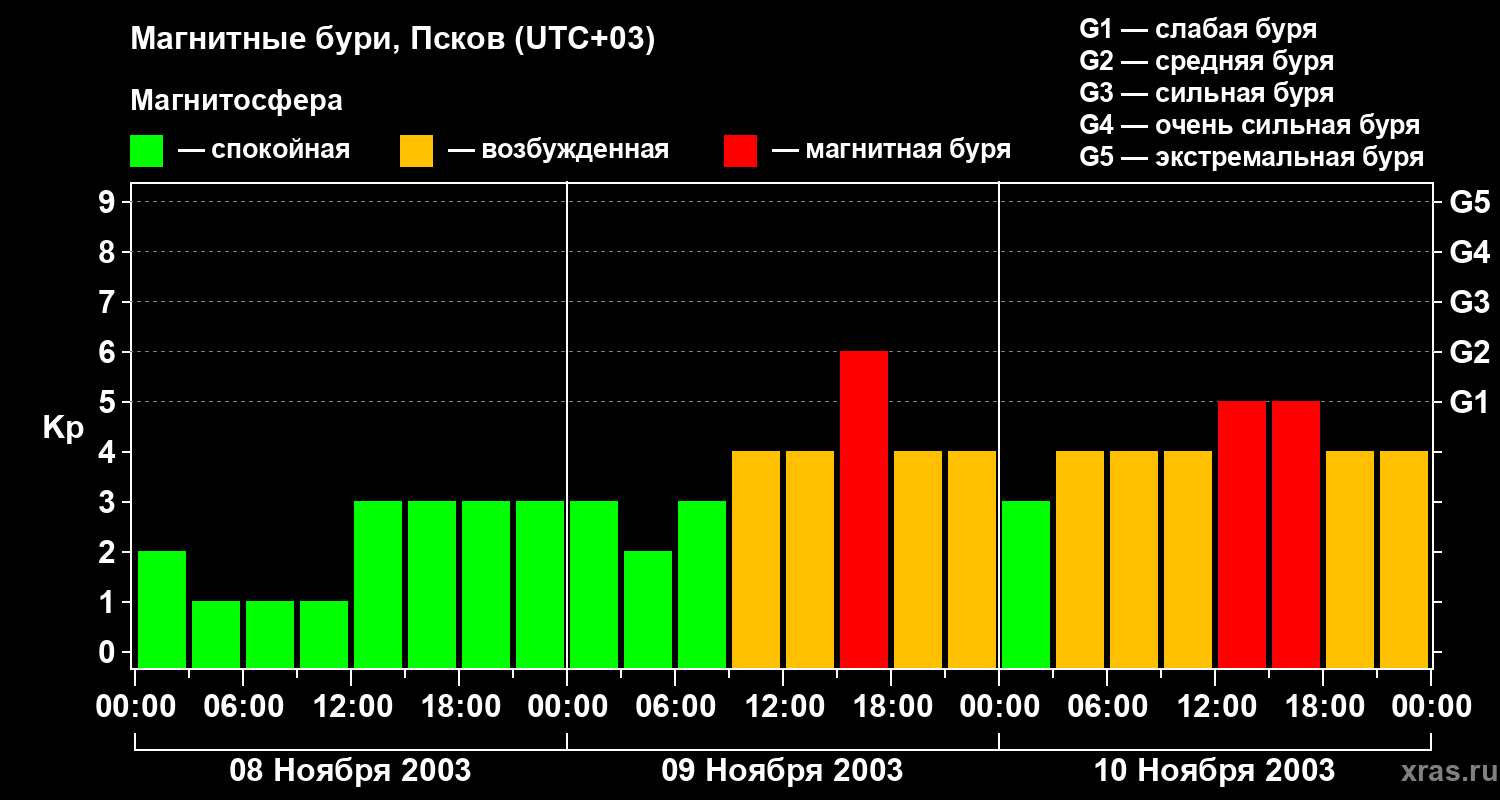Screen dimensions: 1500x800
Task: Click the last orange bar on 09 November
Action: (972, 559)
